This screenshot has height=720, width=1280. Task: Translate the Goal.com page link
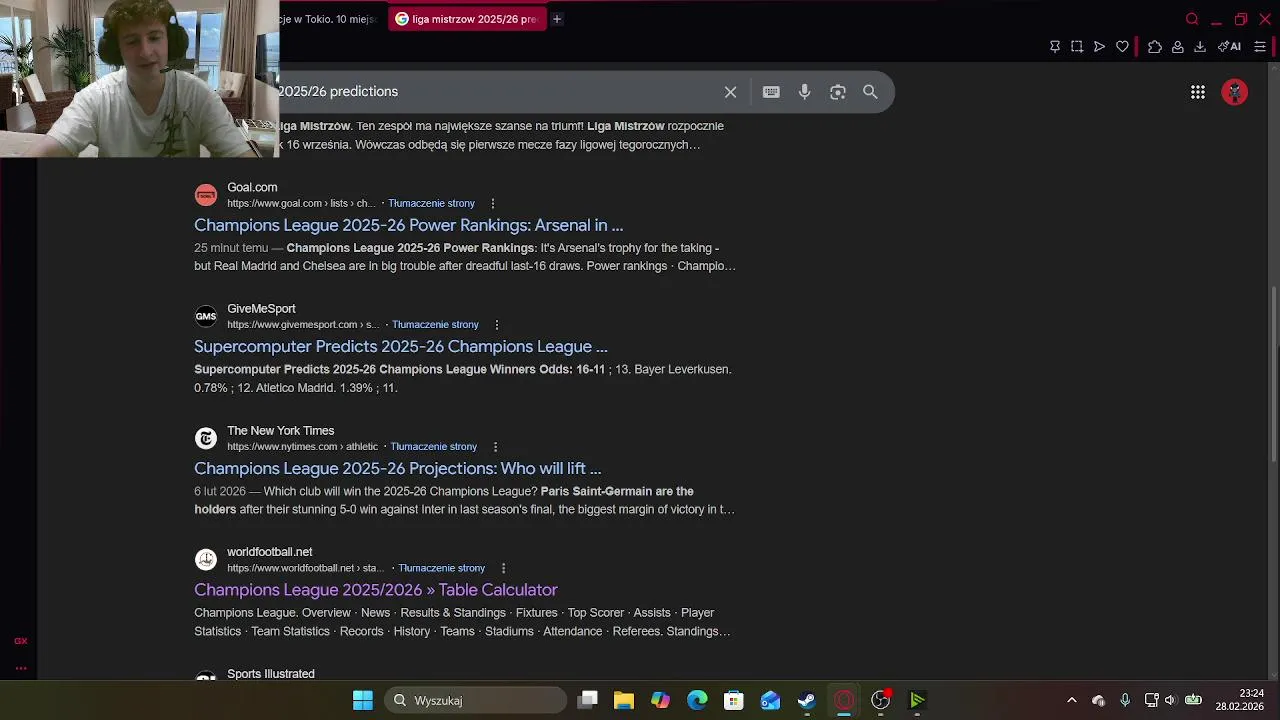[431, 203]
